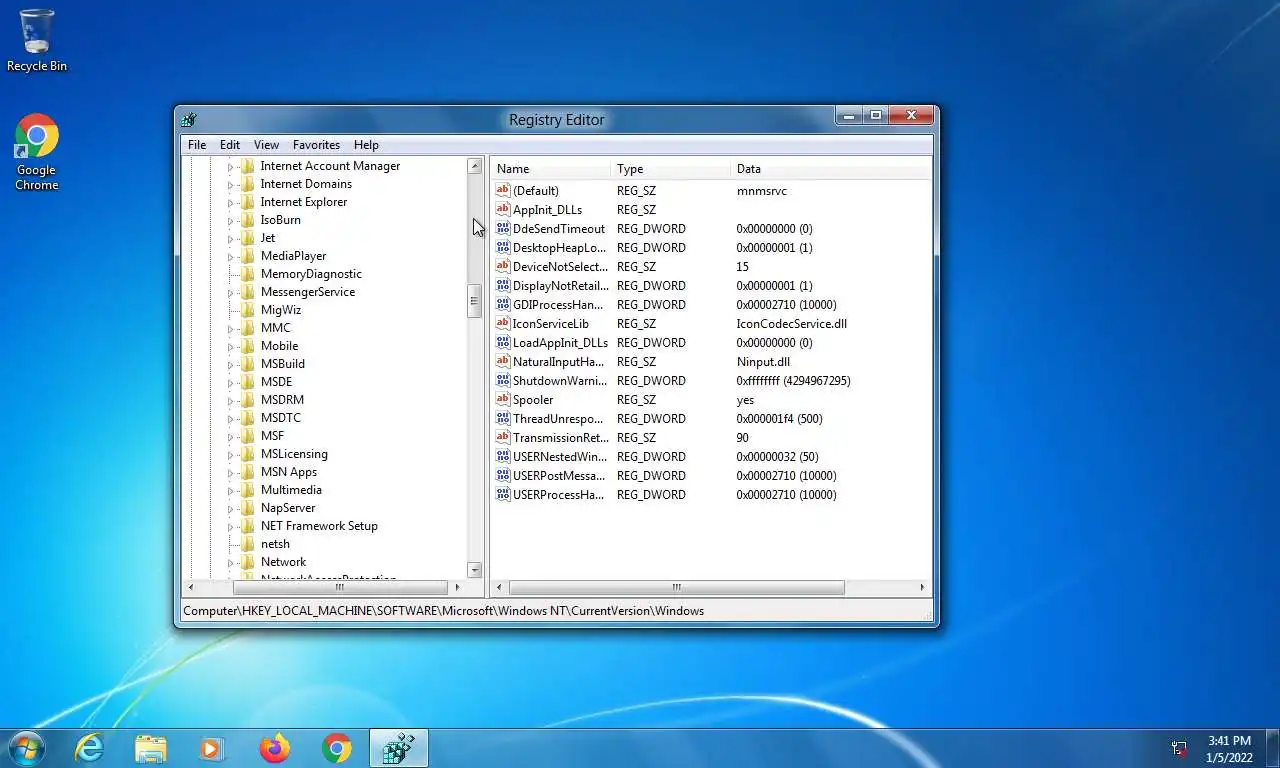Click the tree pane scroll down arrow
This screenshot has width=1280, height=768.
474,570
